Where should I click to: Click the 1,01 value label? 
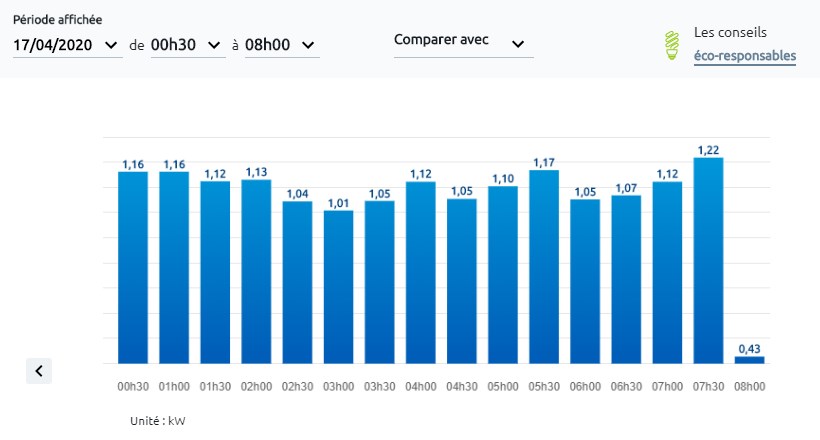pos(338,203)
